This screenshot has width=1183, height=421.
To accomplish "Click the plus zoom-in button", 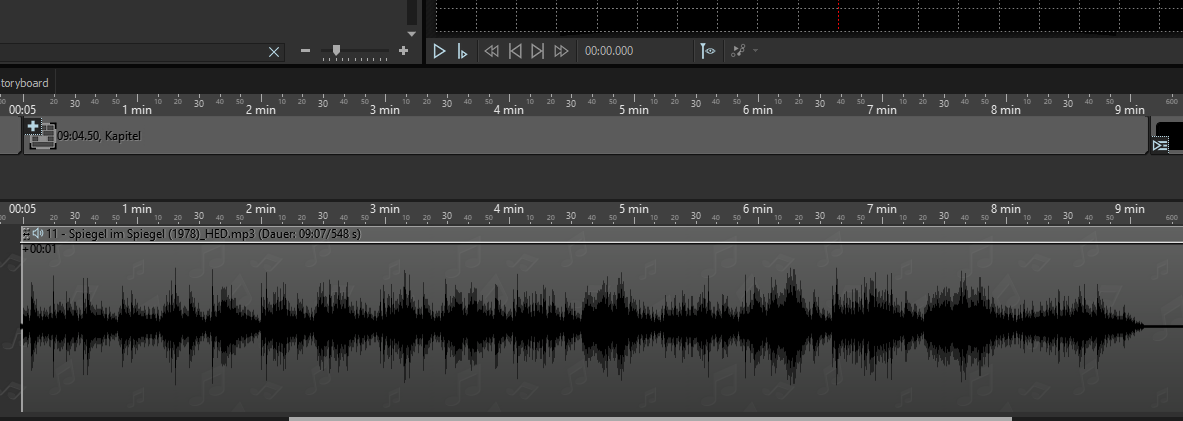I will [403, 51].
